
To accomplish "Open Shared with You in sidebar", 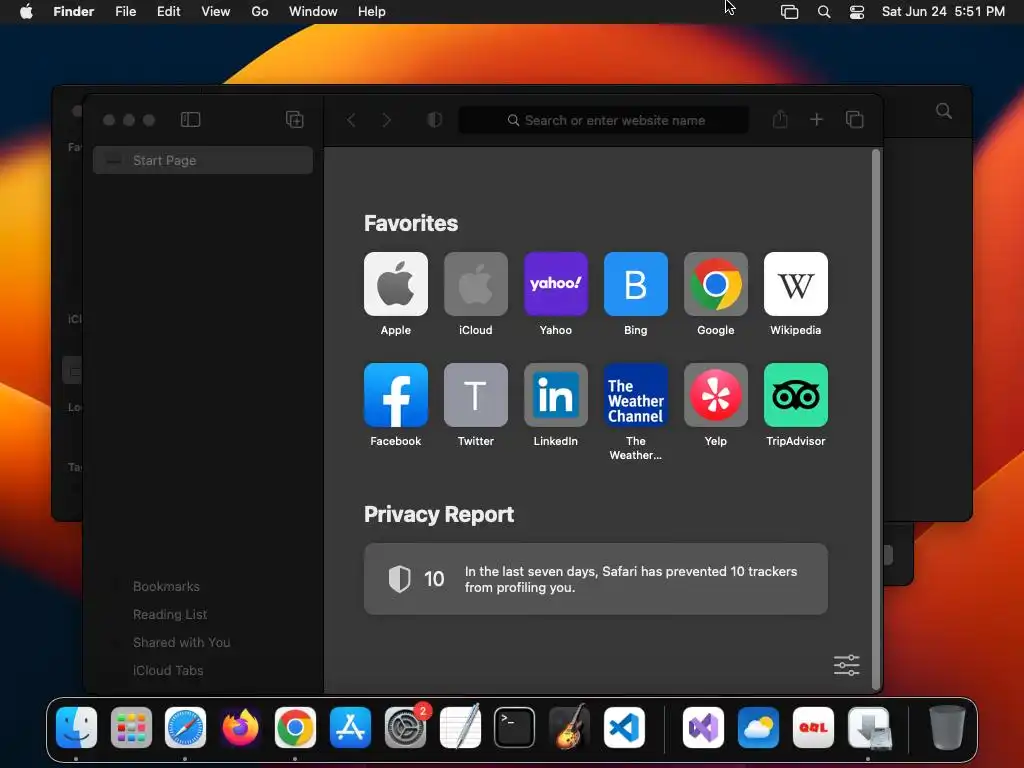I will click(182, 643).
